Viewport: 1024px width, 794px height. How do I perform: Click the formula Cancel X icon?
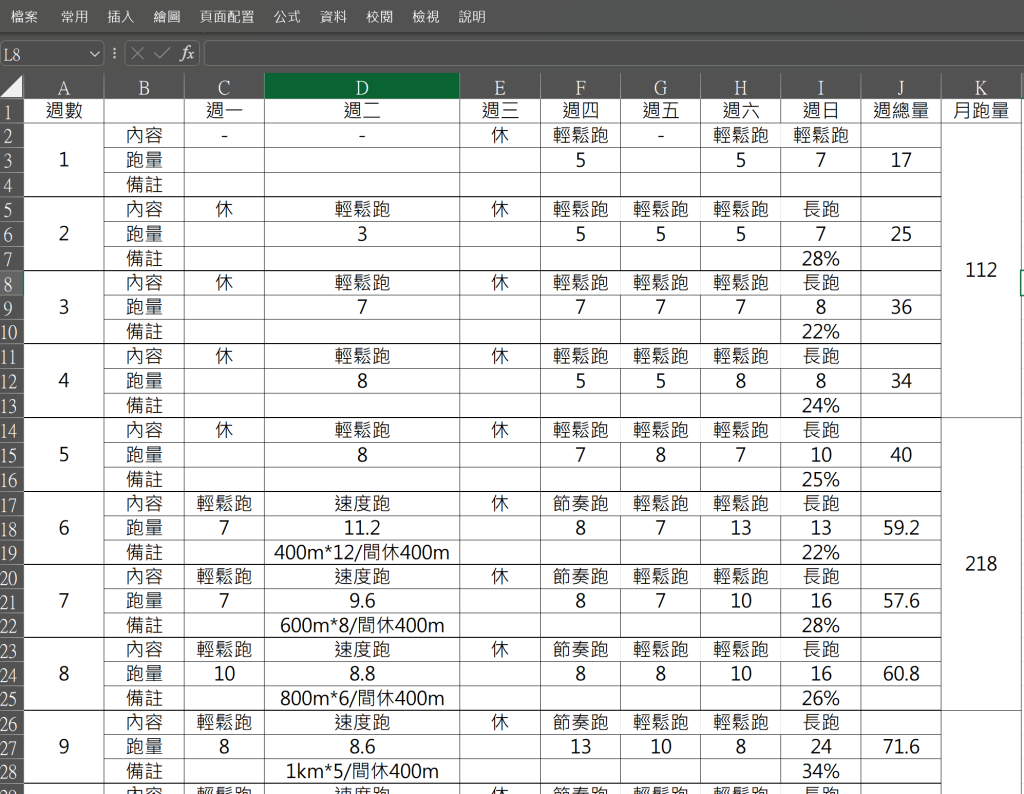tap(138, 54)
